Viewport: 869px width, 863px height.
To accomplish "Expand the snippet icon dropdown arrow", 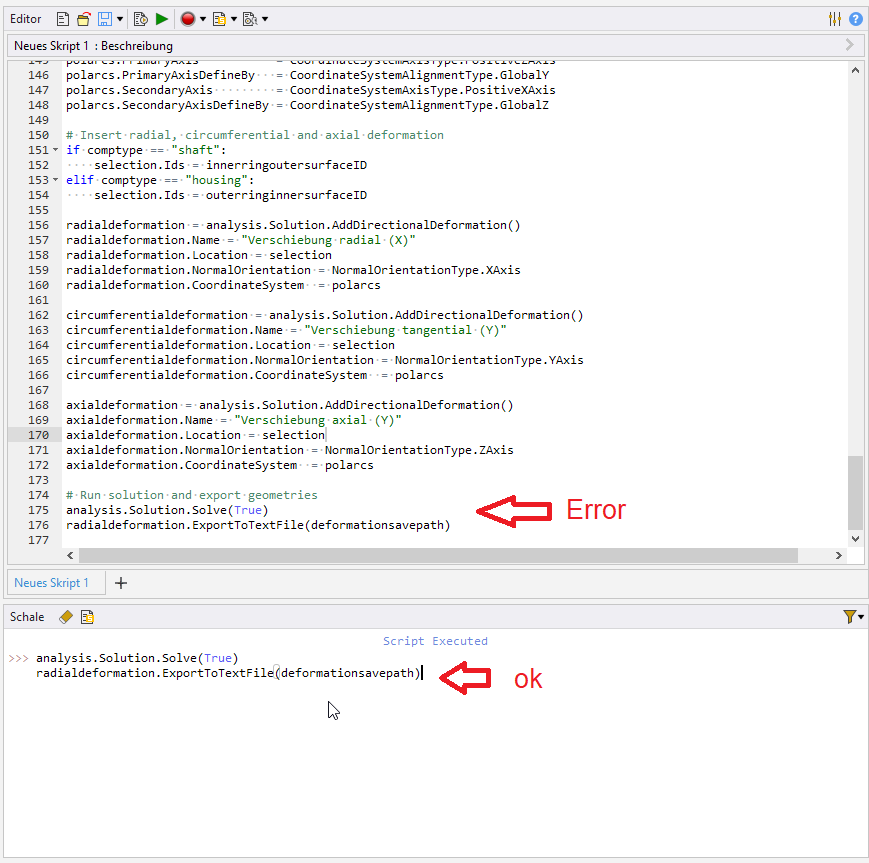I will click(x=234, y=19).
